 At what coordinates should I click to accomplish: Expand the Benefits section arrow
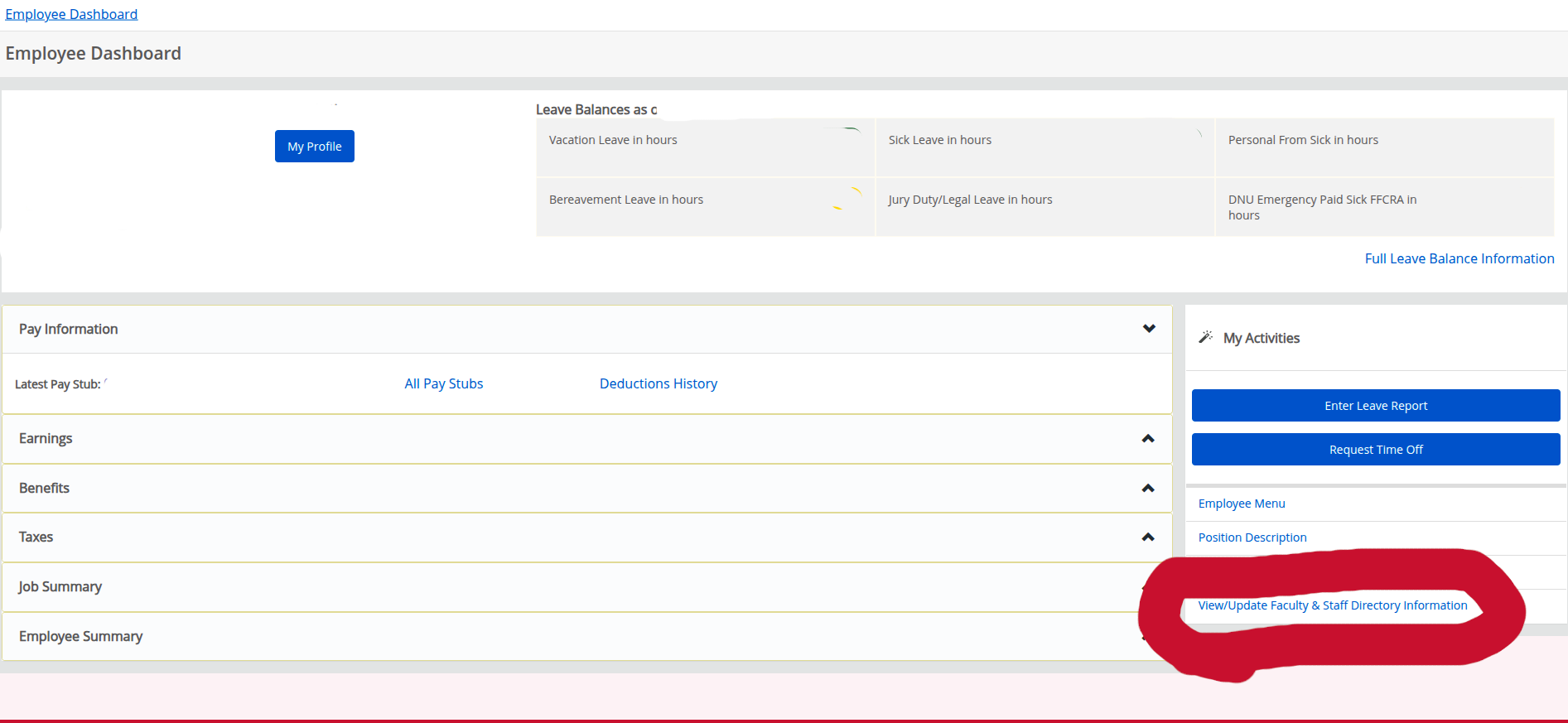click(1147, 489)
